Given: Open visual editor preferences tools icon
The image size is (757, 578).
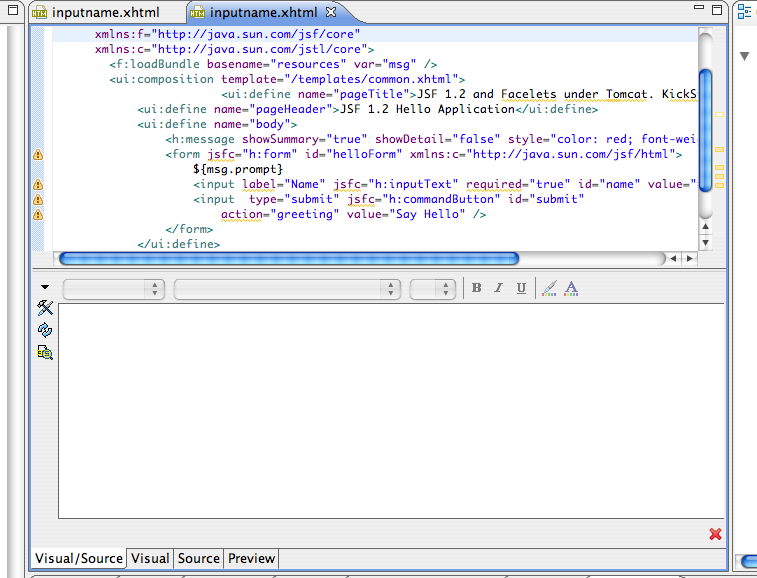Looking at the screenshot, I should 45,308.
